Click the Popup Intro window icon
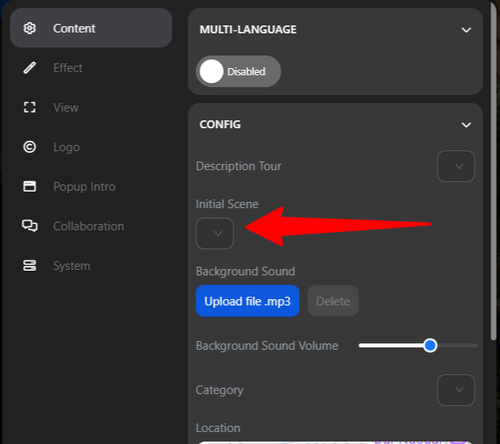 pyautogui.click(x=30, y=186)
